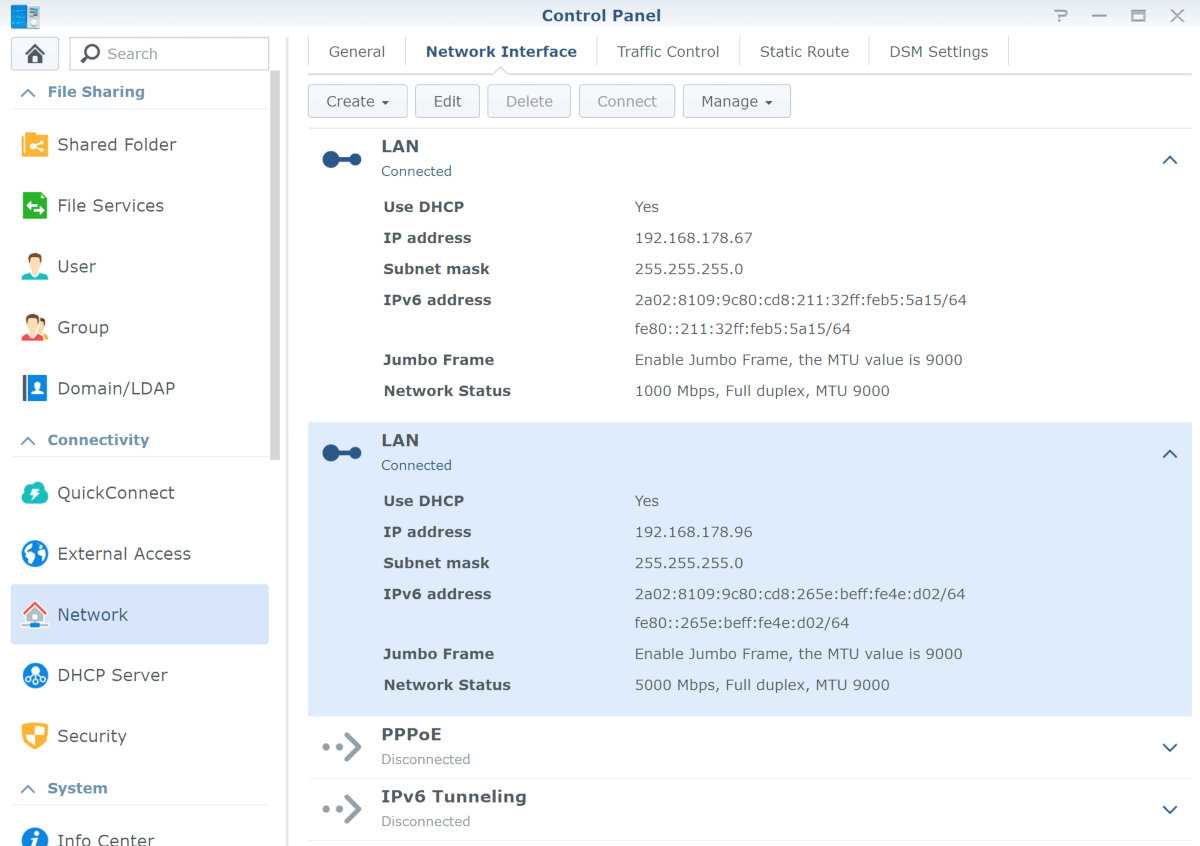Expand the IPv6 Tunneling details
The height and width of the screenshot is (846, 1200).
tap(1169, 809)
